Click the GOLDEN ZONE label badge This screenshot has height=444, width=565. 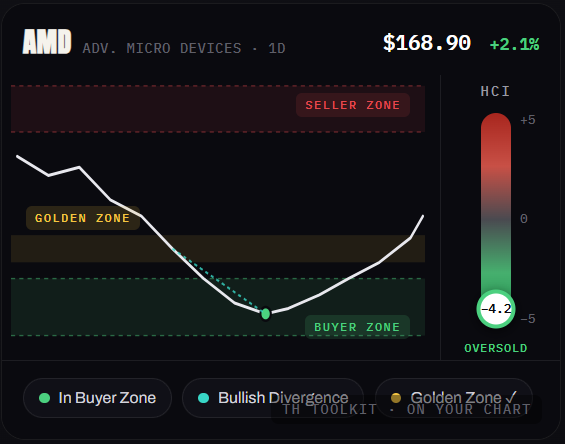pyautogui.click(x=83, y=218)
